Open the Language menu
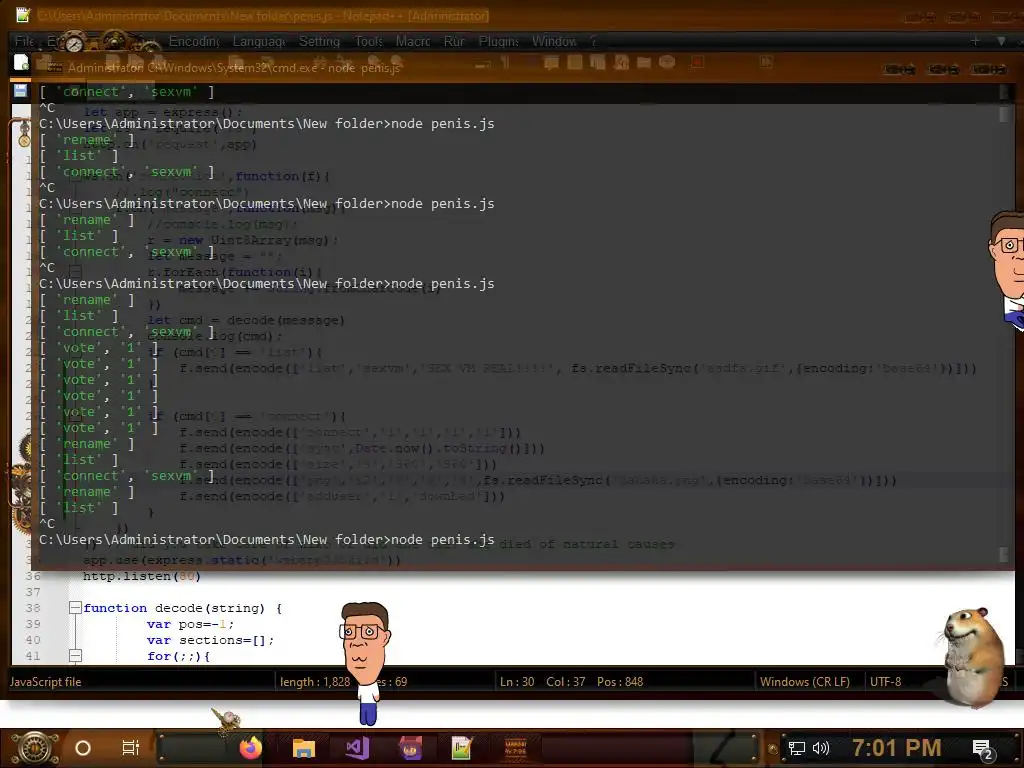Screen dimensions: 1024x768 tap(259, 41)
